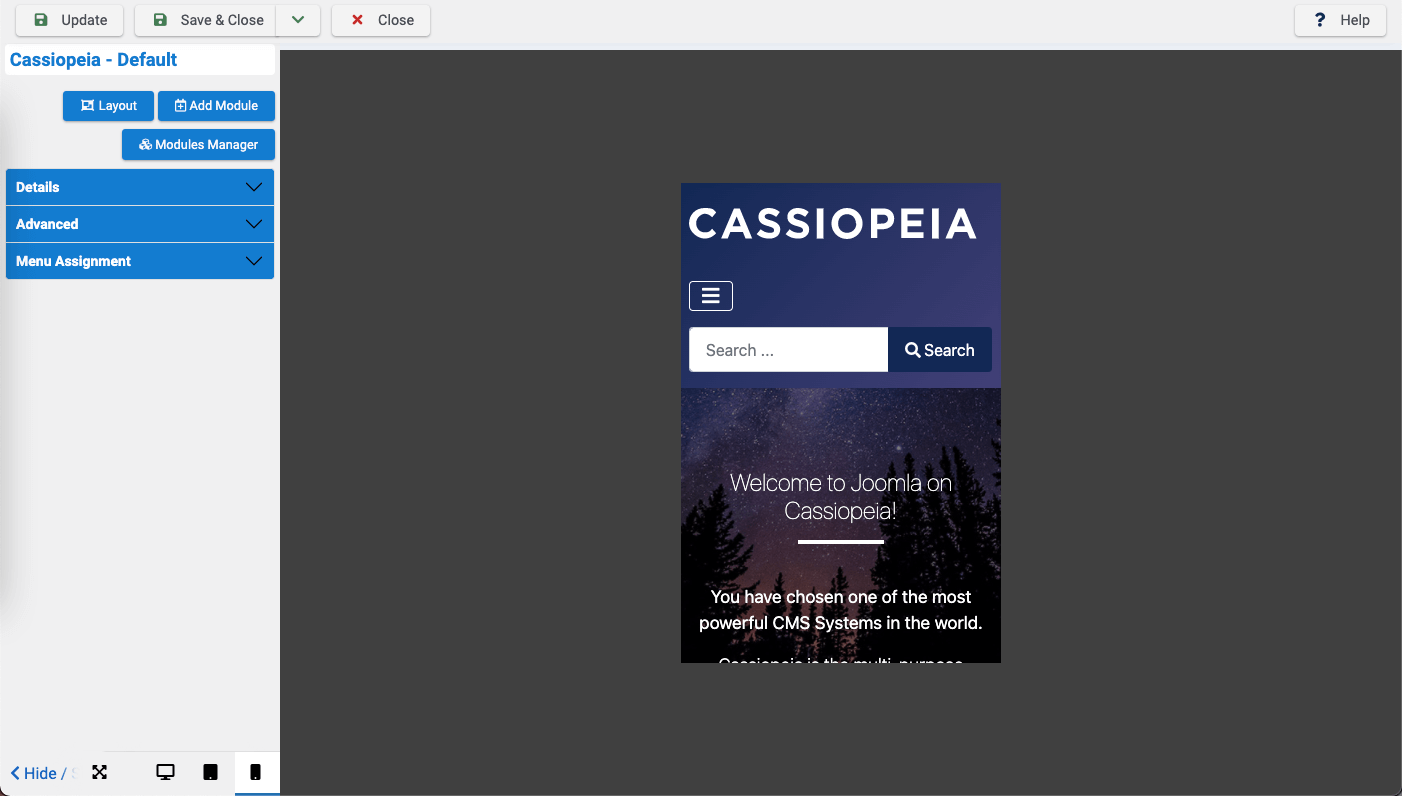Expand the Menu Assignment section
Viewport: 1402px width, 796px height.
click(x=140, y=261)
